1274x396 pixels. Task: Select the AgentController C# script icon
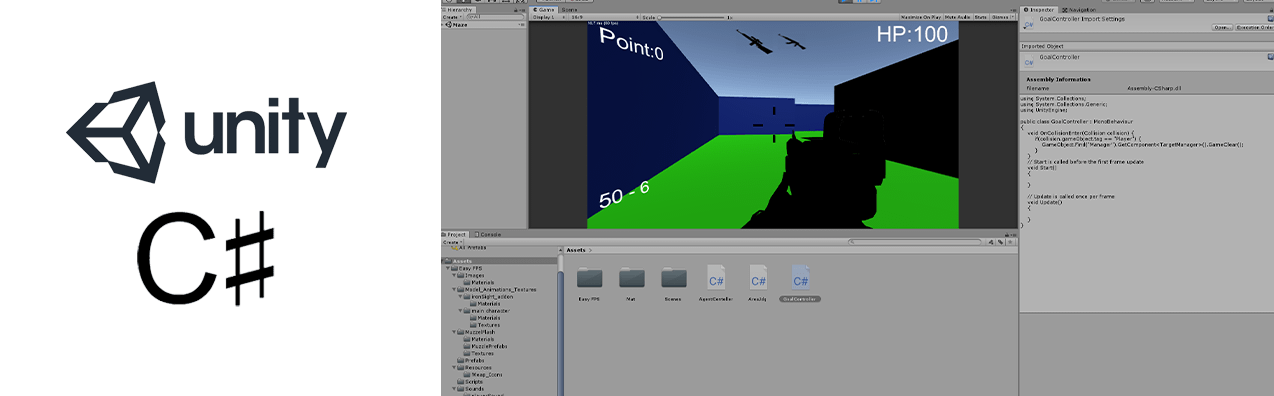(716, 278)
